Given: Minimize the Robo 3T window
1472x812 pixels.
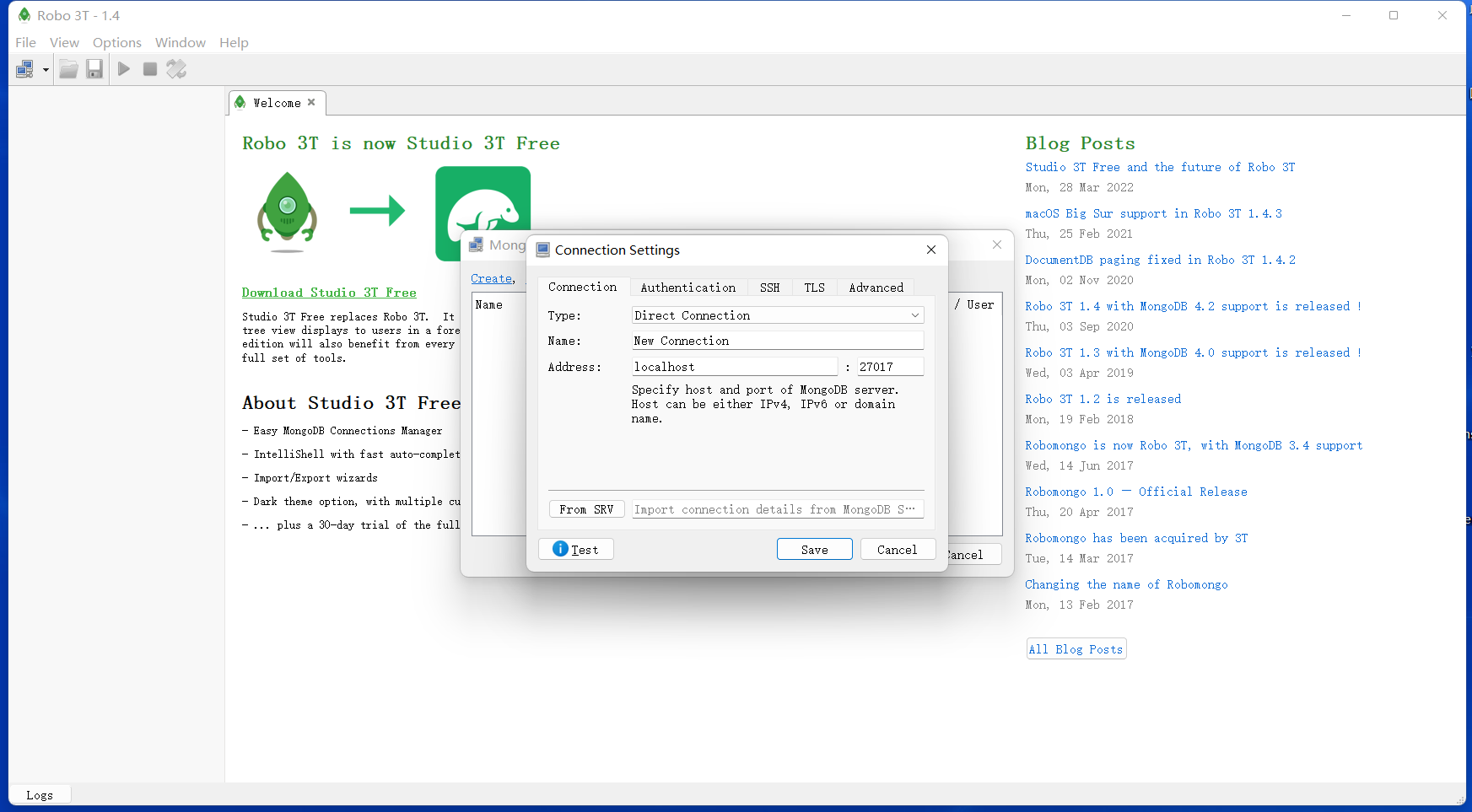Looking at the screenshot, I should pyautogui.click(x=1346, y=15).
